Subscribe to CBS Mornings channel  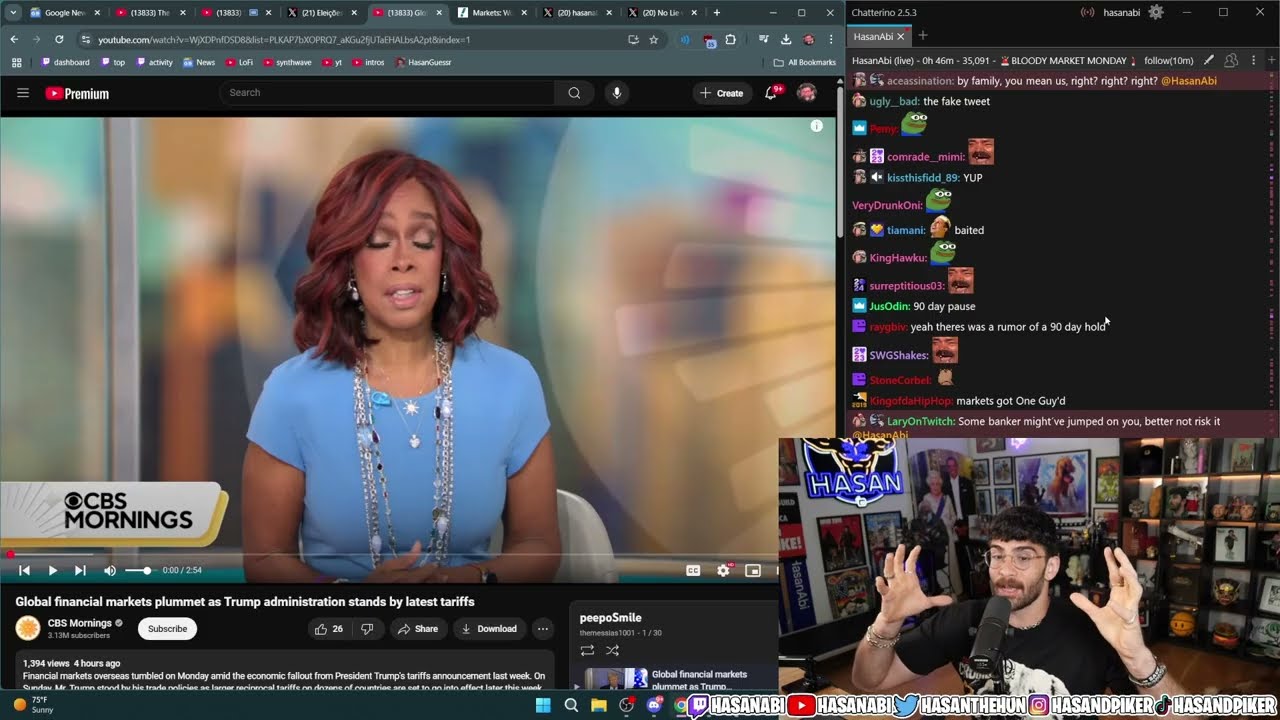(167, 629)
